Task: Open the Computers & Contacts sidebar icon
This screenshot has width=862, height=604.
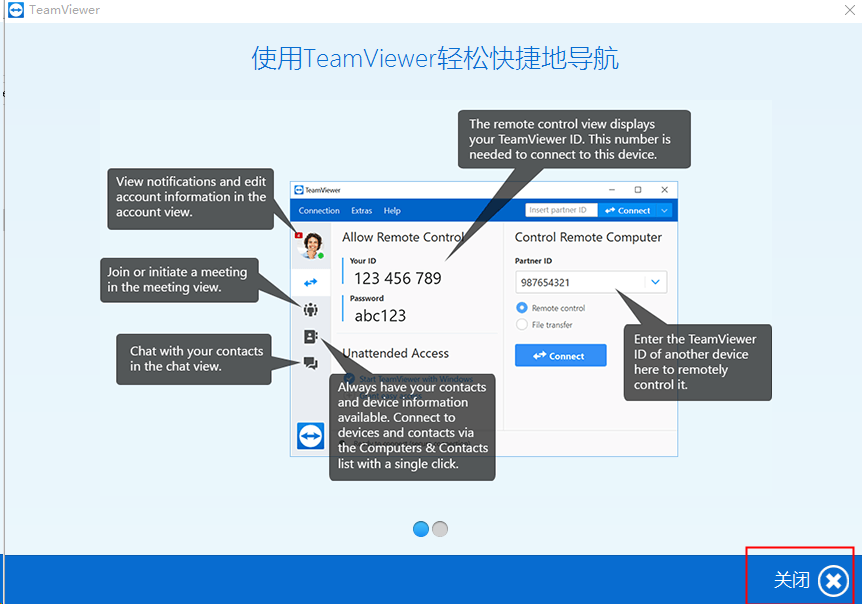Action: pos(311,336)
